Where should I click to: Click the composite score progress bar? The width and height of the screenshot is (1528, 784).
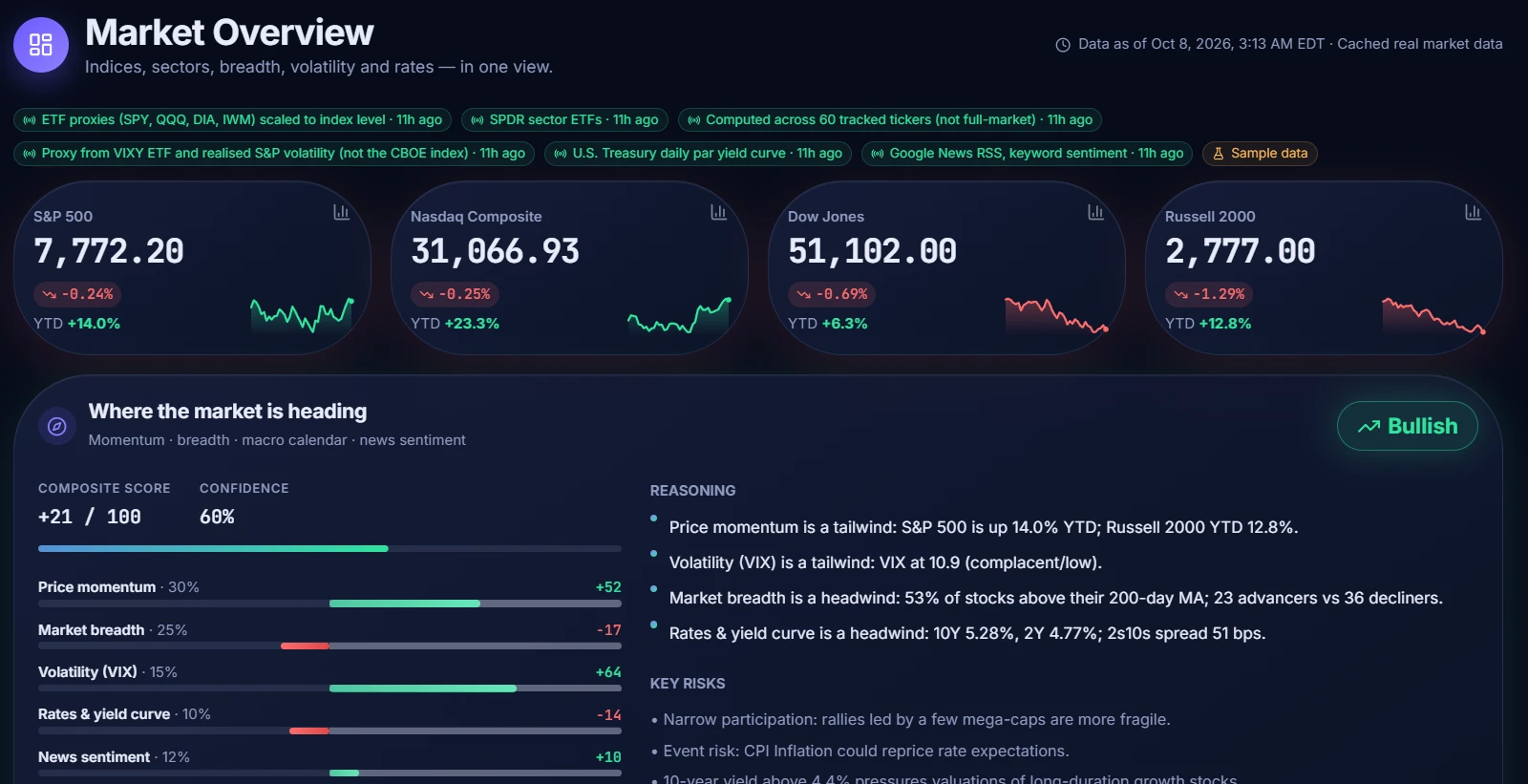point(329,549)
